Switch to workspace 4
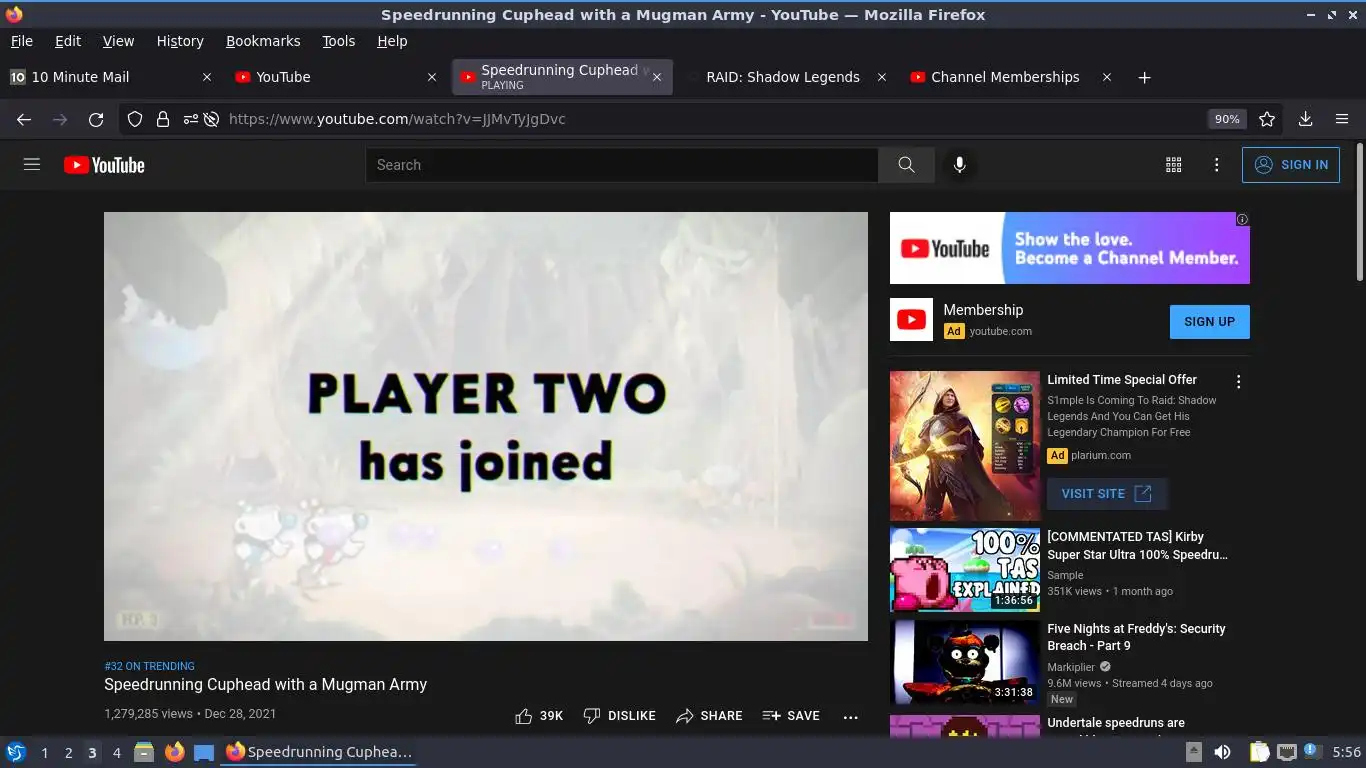 point(116,753)
